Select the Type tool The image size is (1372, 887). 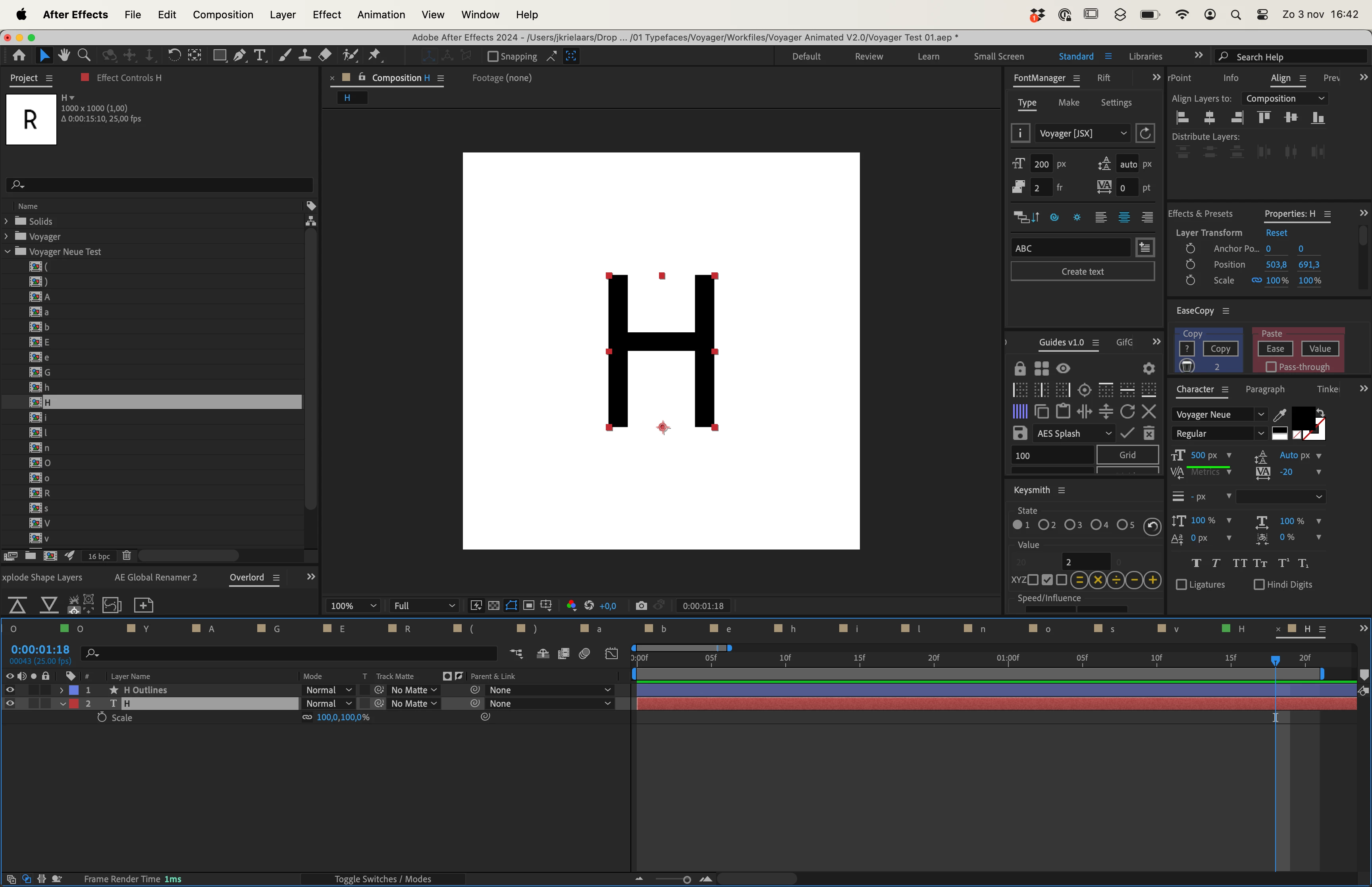pyautogui.click(x=260, y=55)
